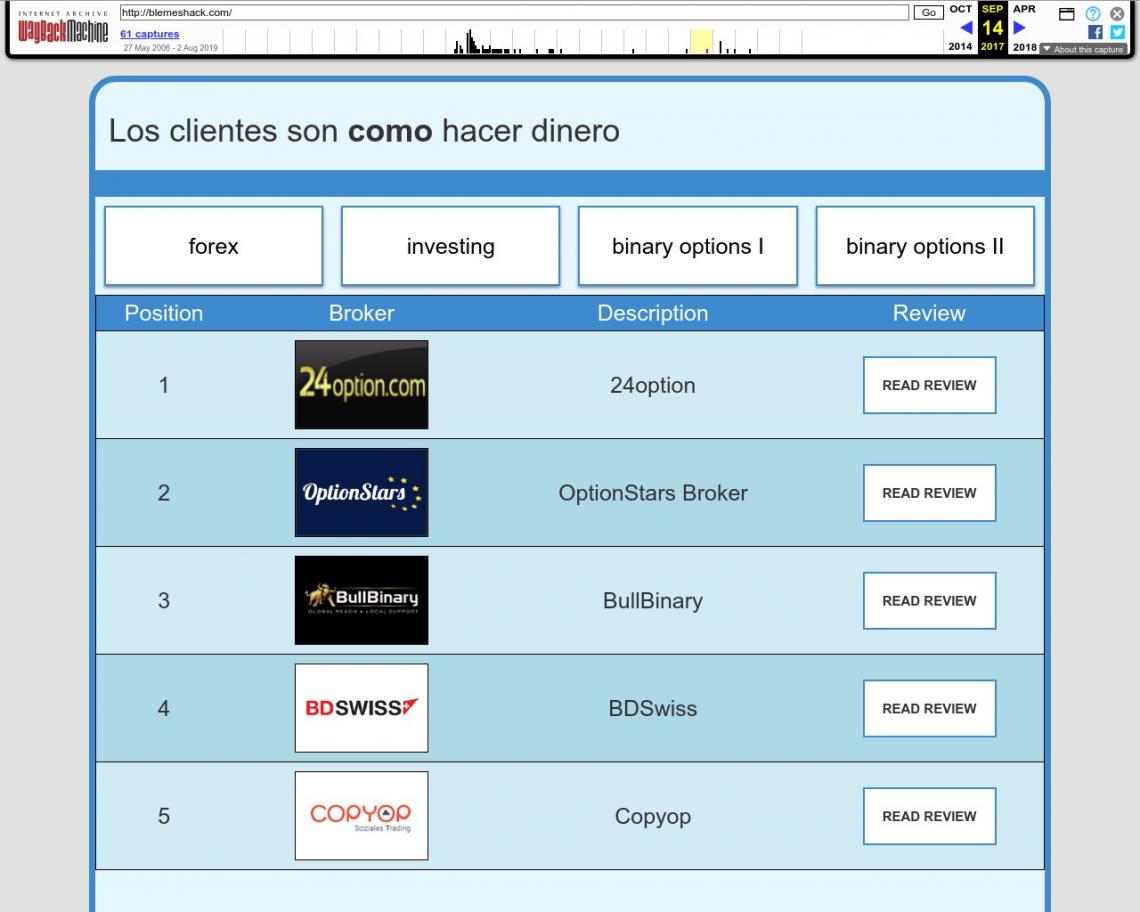Screen dimensions: 1140x912
Task: Share this capture on Facebook
Action: click(1095, 32)
